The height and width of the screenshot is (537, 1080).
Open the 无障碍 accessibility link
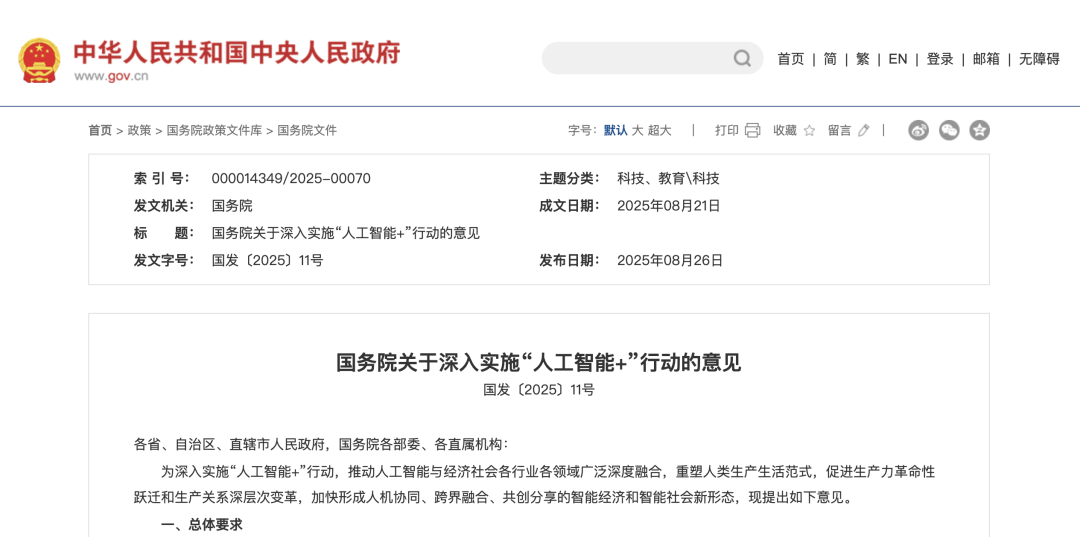click(x=1039, y=59)
